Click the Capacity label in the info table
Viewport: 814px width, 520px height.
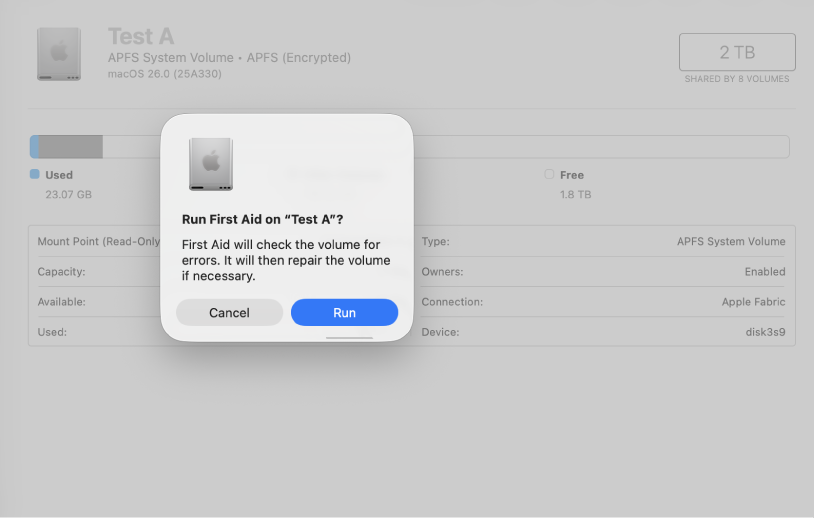pos(62,271)
